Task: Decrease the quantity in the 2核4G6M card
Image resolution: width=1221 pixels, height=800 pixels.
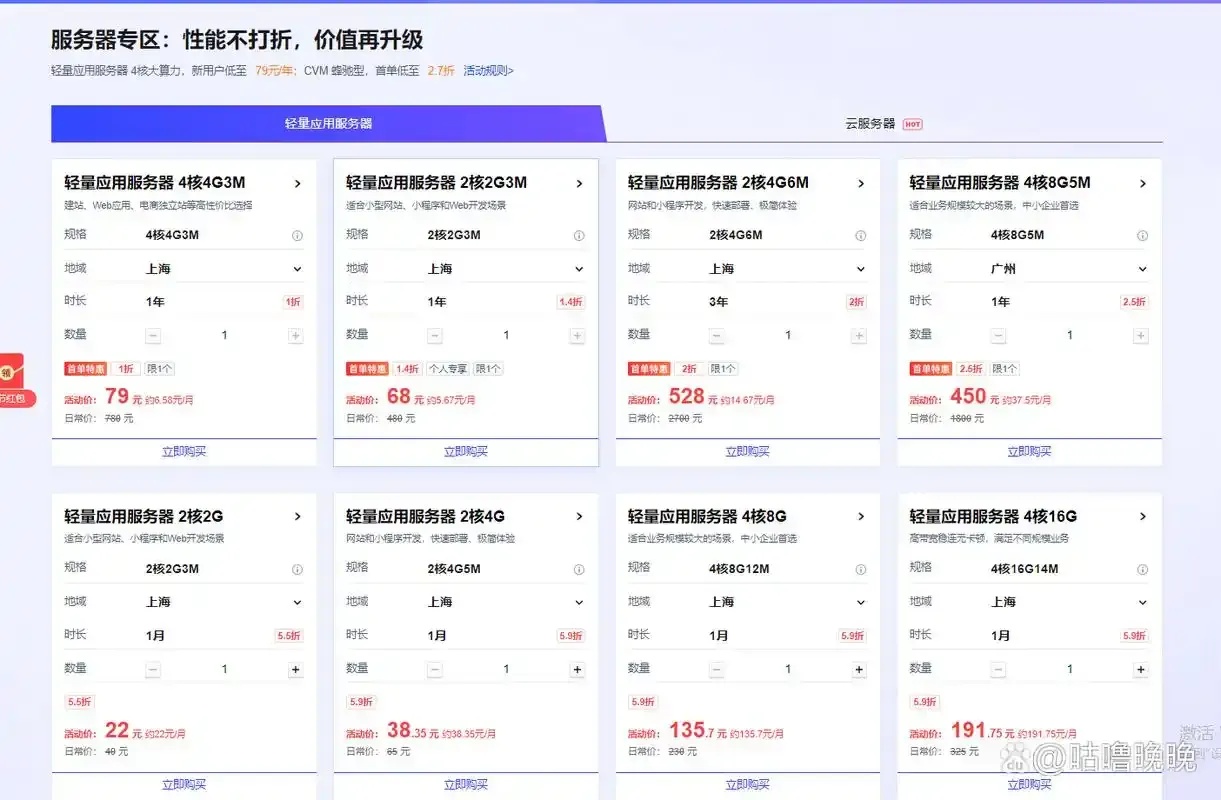Action: tap(717, 336)
